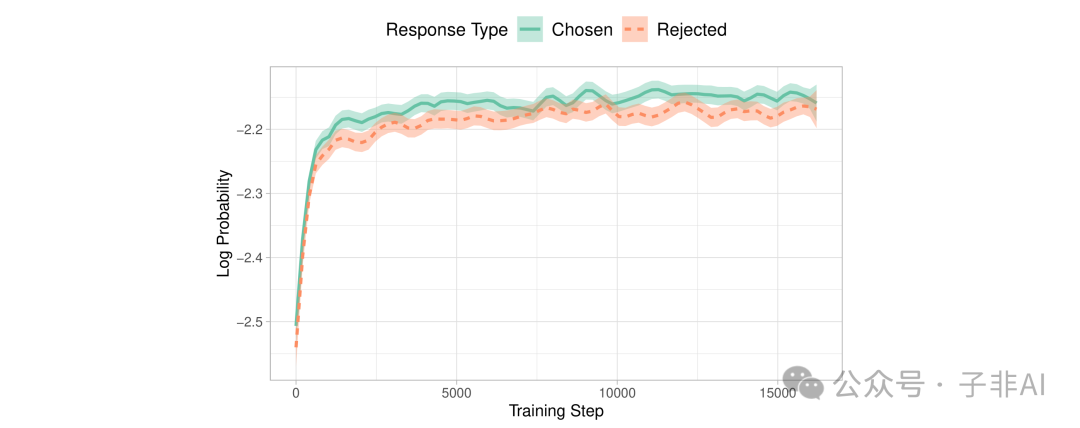Click the orange dashed Rejected legend swatch

click(x=634, y=30)
